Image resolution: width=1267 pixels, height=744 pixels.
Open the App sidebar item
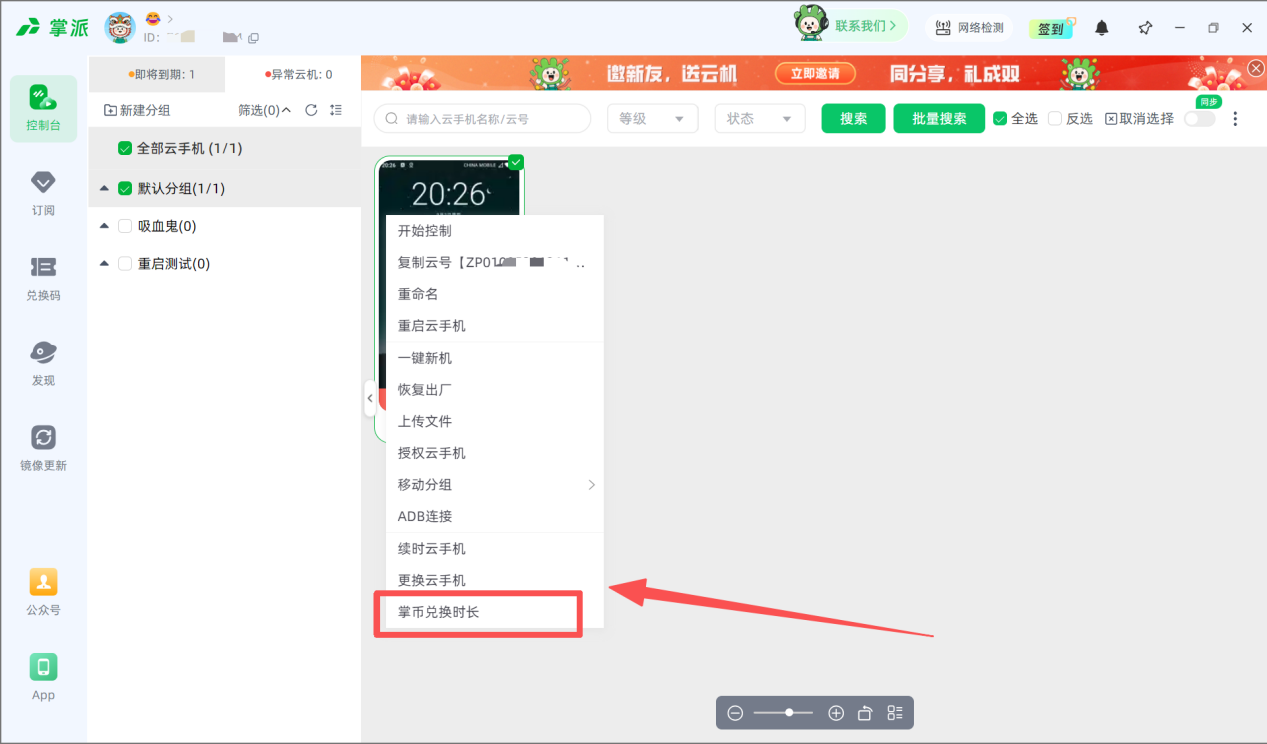point(43,677)
